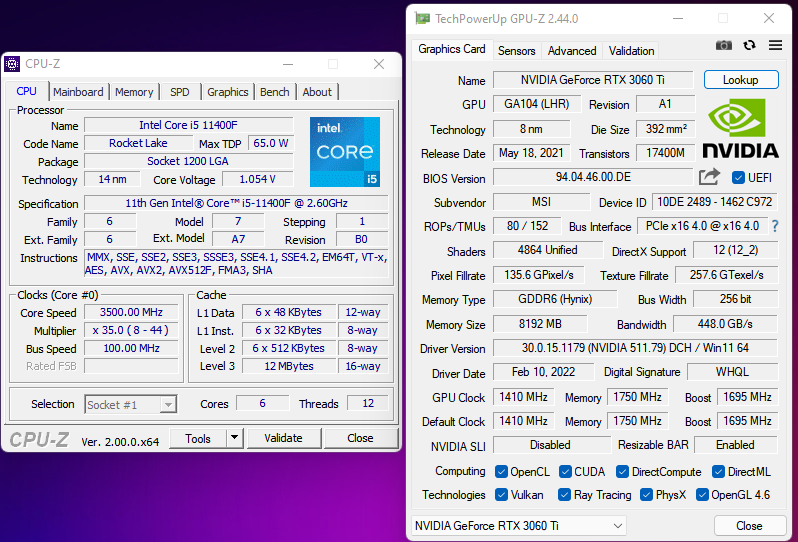The height and width of the screenshot is (542, 798).
Task: Expand the Tools button dropdown arrow
Action: [x=234, y=438]
